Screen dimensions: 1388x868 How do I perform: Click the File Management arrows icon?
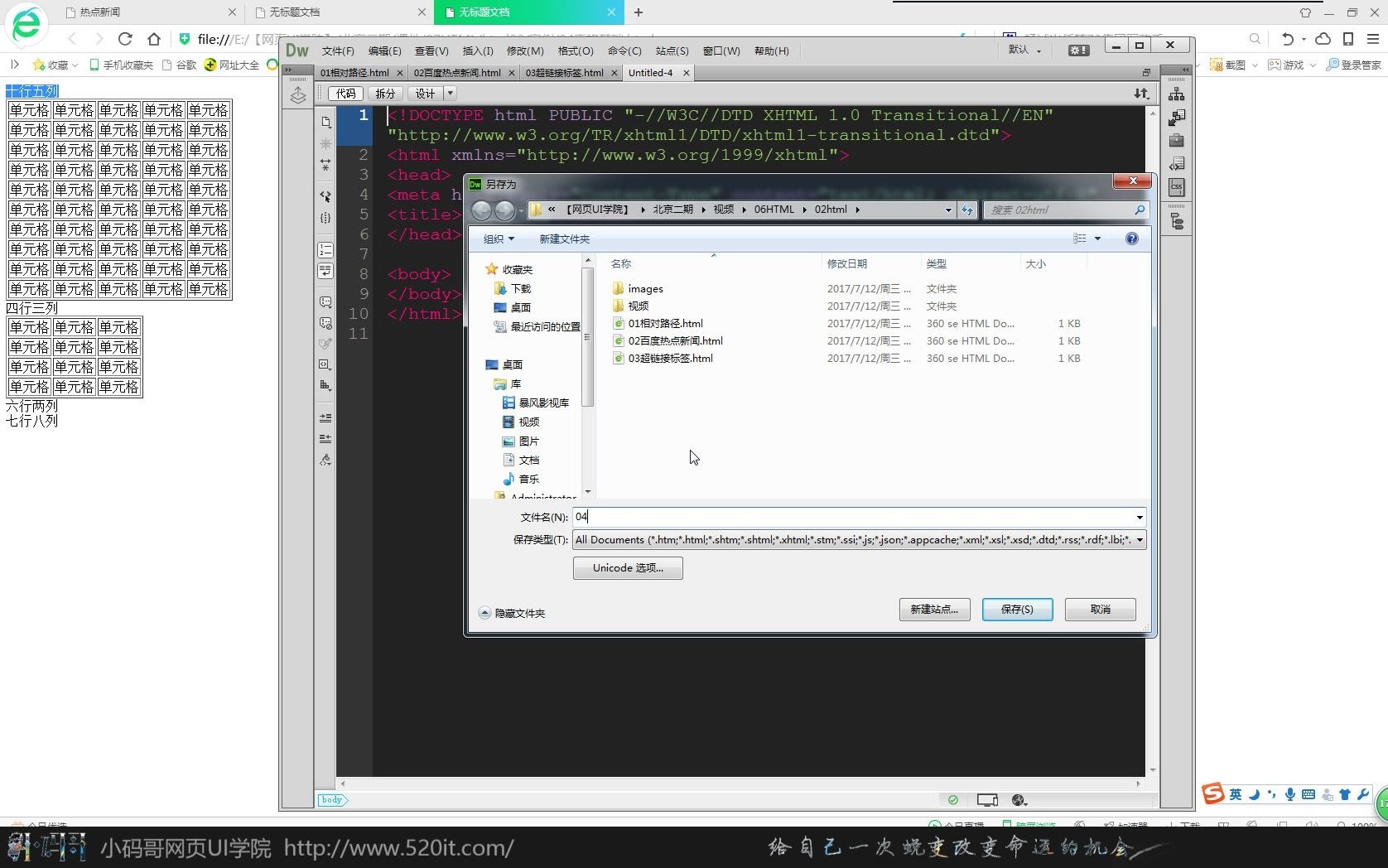[1141, 94]
